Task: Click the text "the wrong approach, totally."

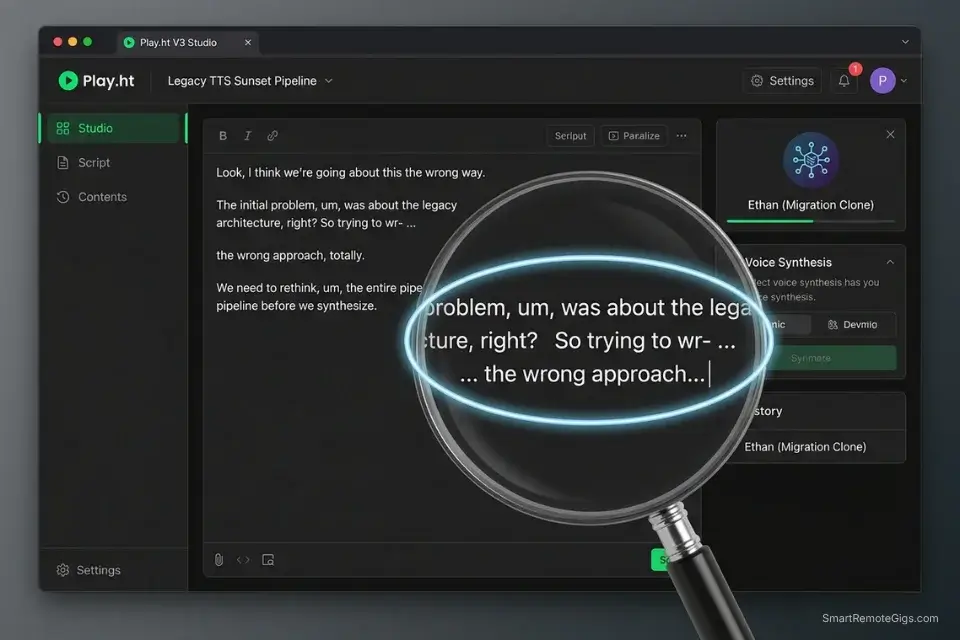Action: point(290,255)
